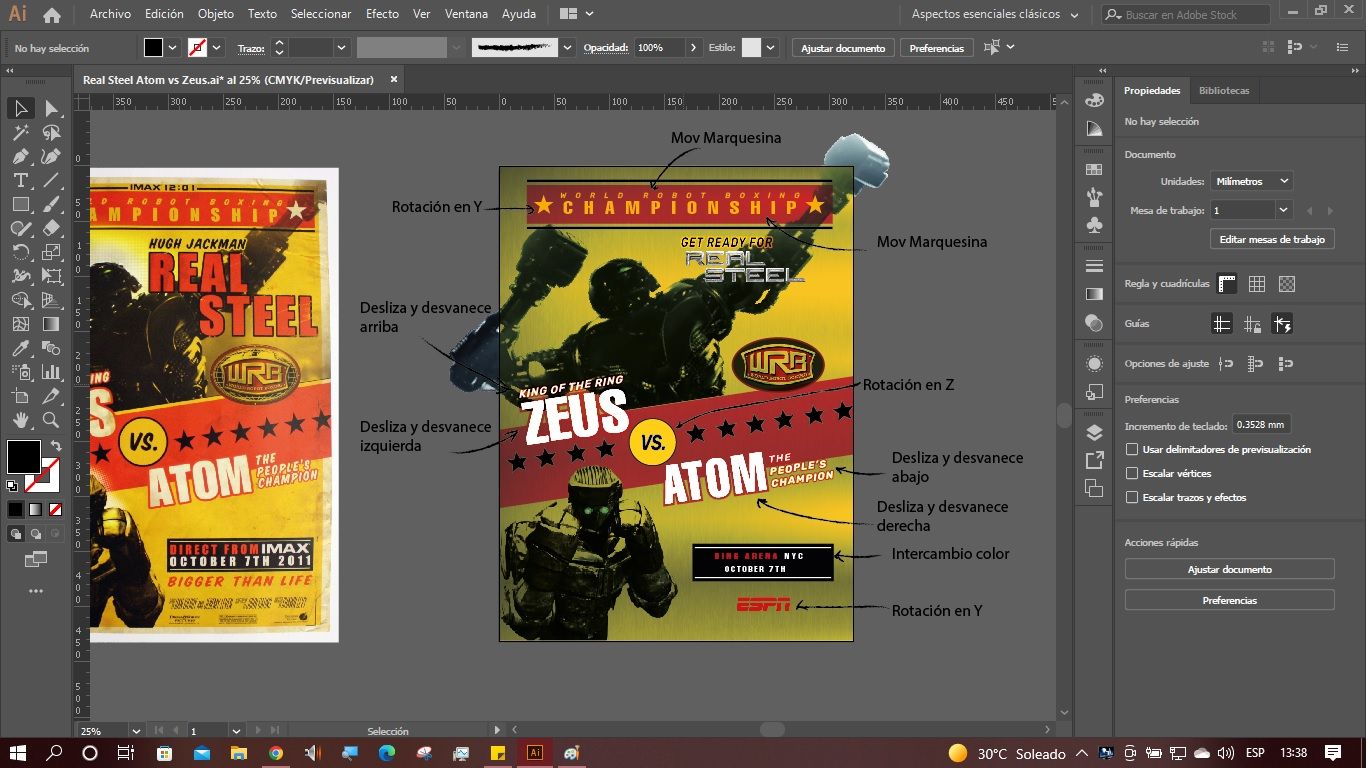Click Ajustar documento in control bar
This screenshot has width=1368, height=768.
[x=843, y=48]
